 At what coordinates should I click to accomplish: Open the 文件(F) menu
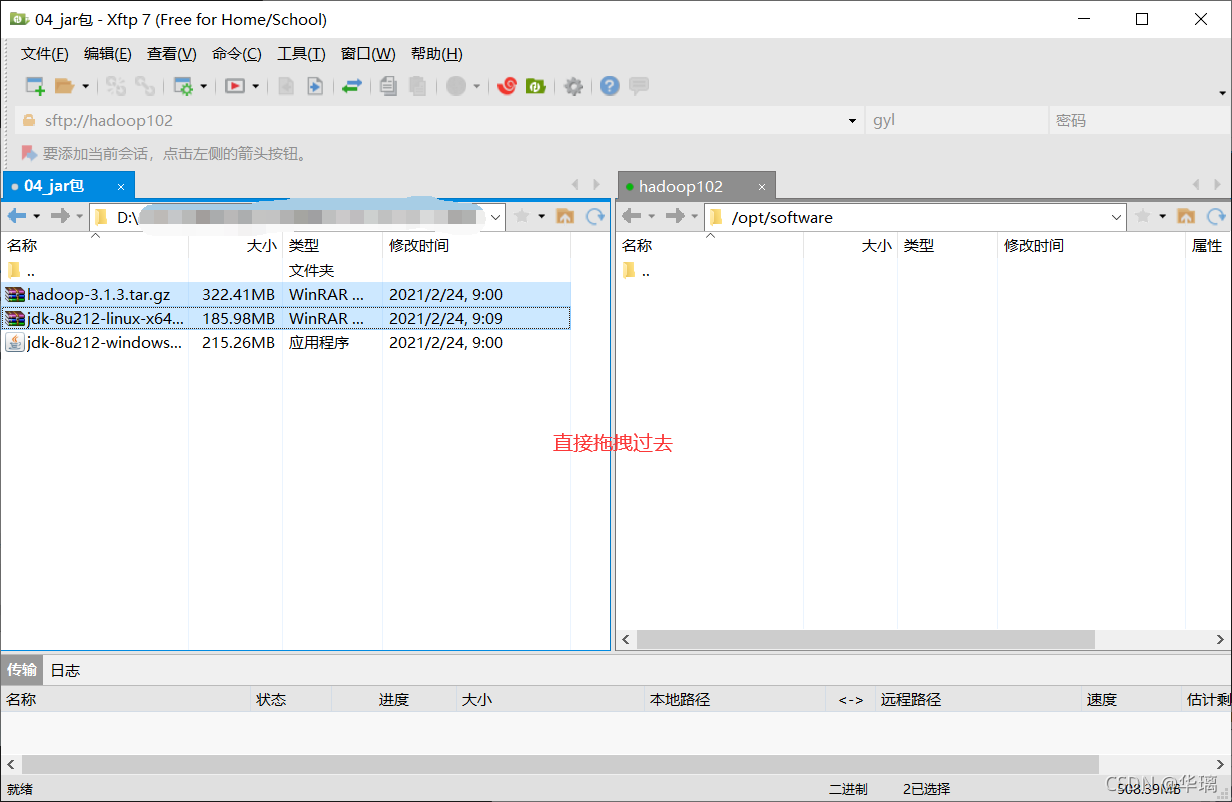(45, 54)
